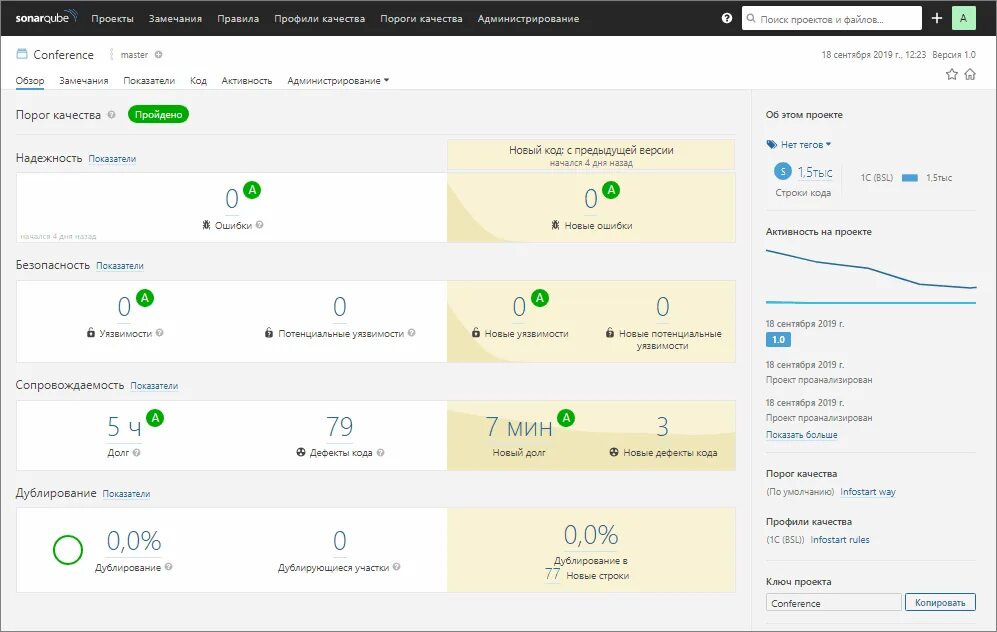Set project as homepage with house icon
The height and width of the screenshot is (632, 997).
pyautogui.click(x=970, y=74)
